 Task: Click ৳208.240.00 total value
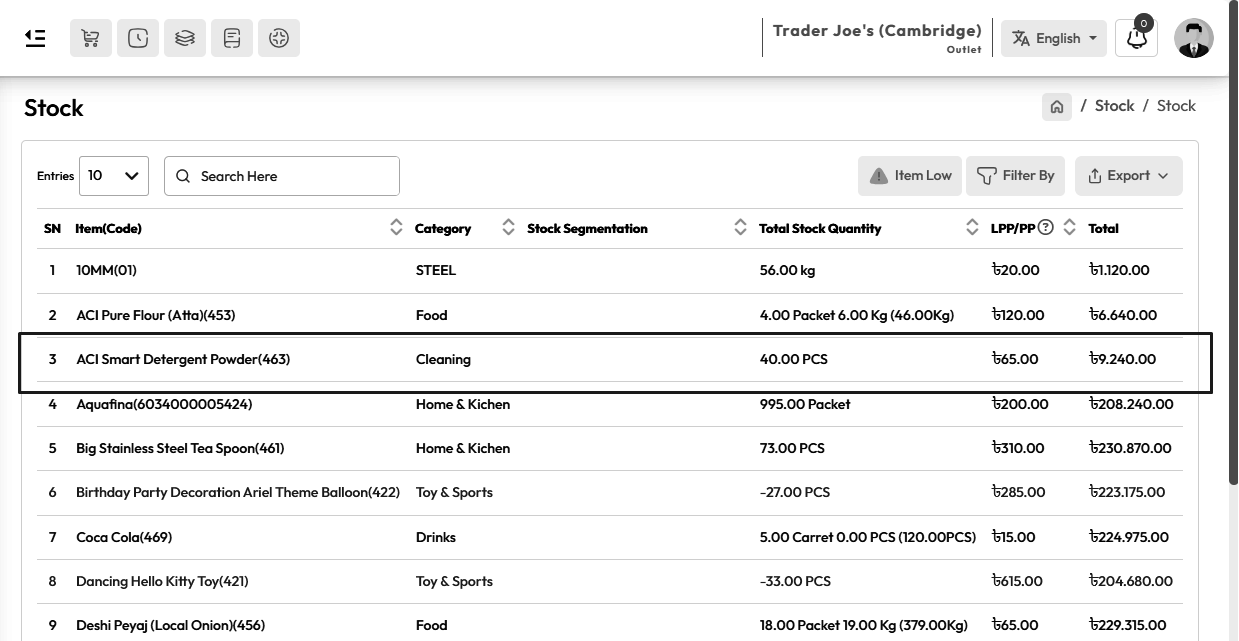tap(1131, 404)
